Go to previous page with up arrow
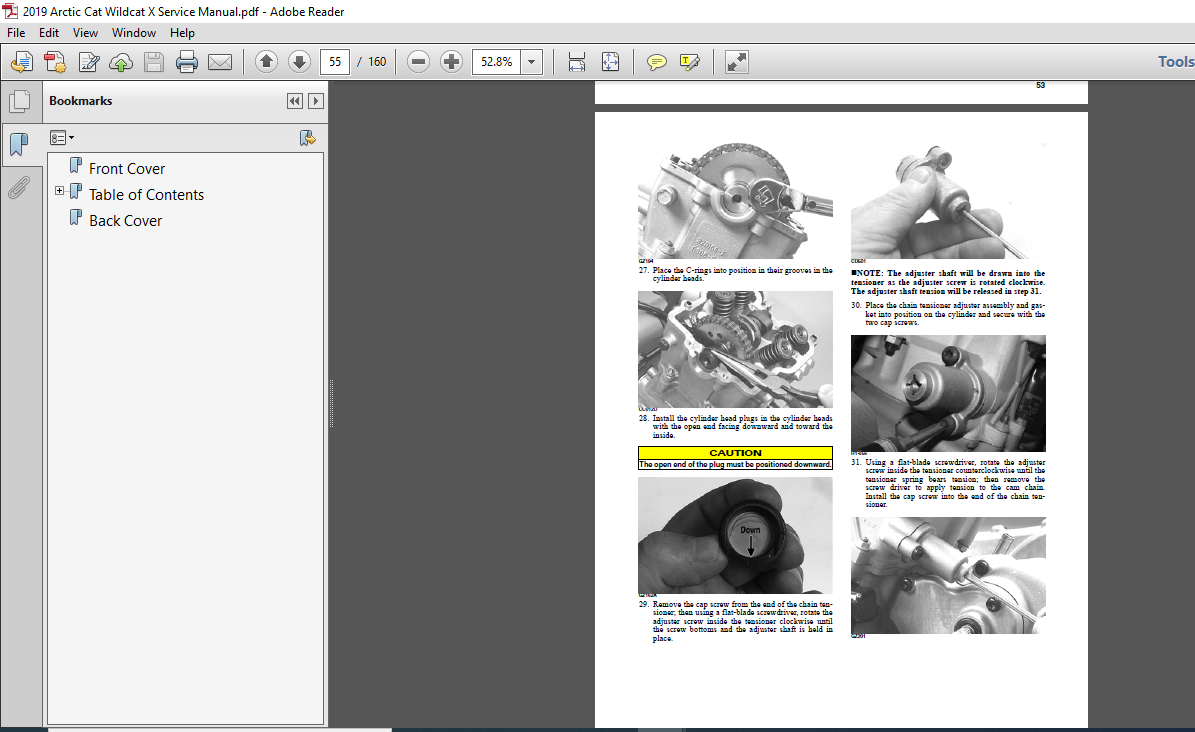 click(266, 62)
